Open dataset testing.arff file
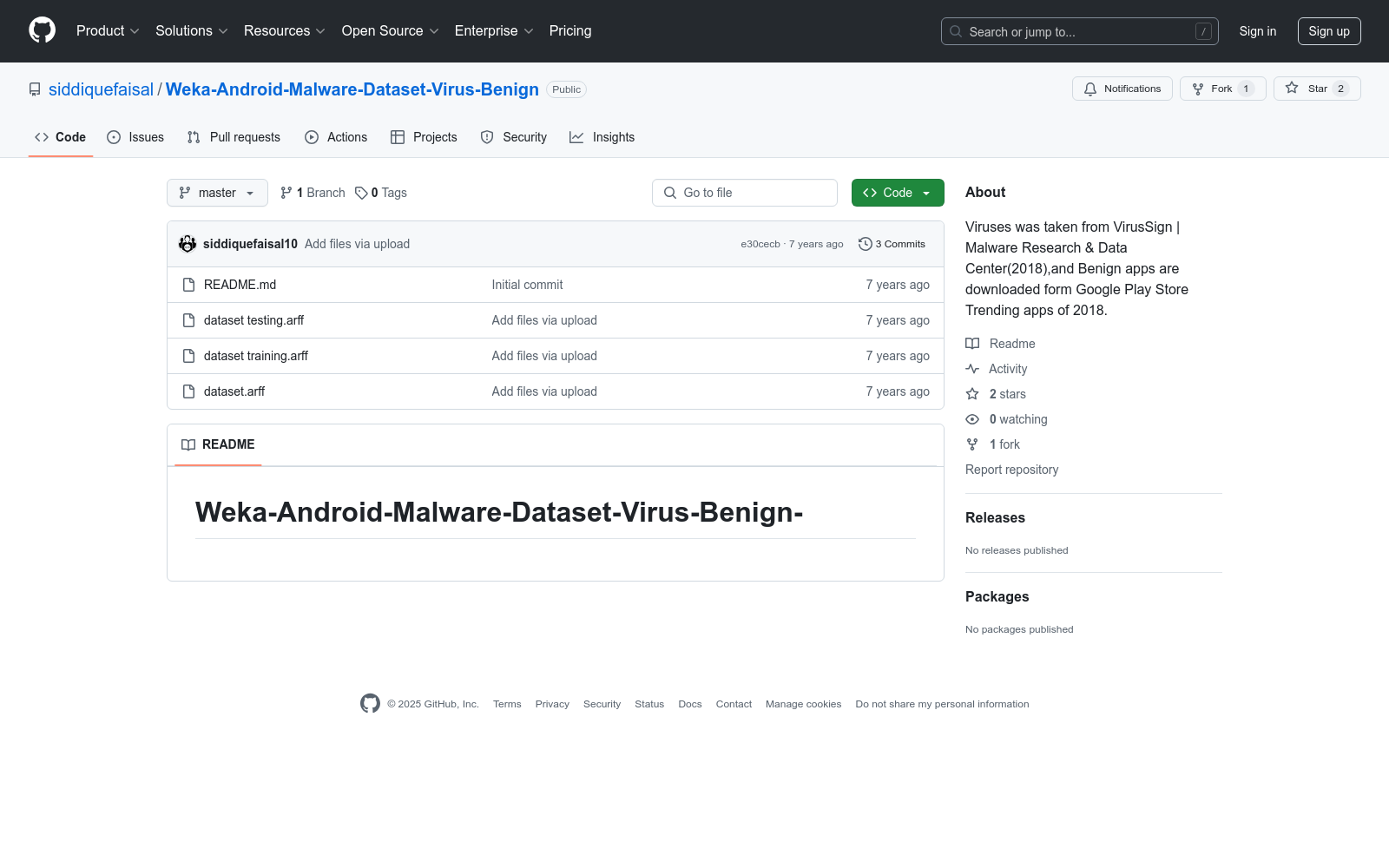This screenshot has height=868, width=1389. 253,320
